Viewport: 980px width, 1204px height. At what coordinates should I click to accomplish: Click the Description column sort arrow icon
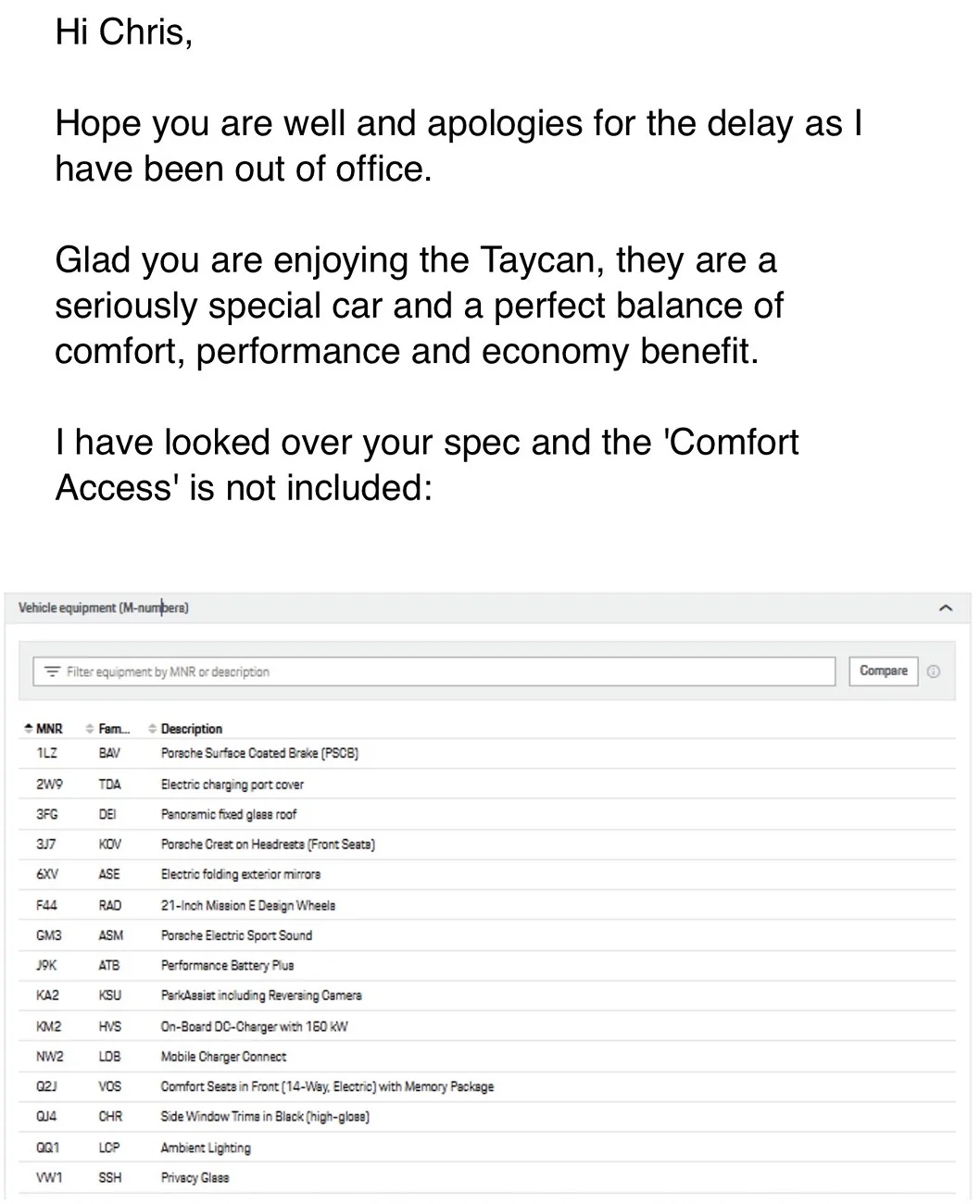pyautogui.click(x=153, y=729)
